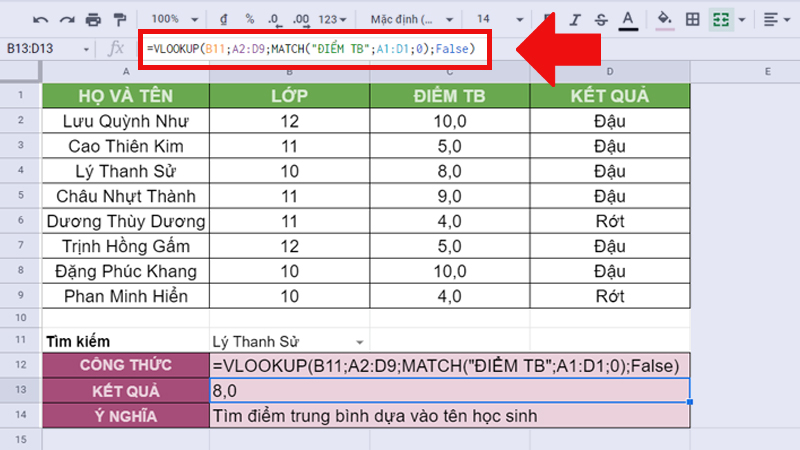Select column D header
Viewport: 800px width, 450px height.
click(610, 72)
